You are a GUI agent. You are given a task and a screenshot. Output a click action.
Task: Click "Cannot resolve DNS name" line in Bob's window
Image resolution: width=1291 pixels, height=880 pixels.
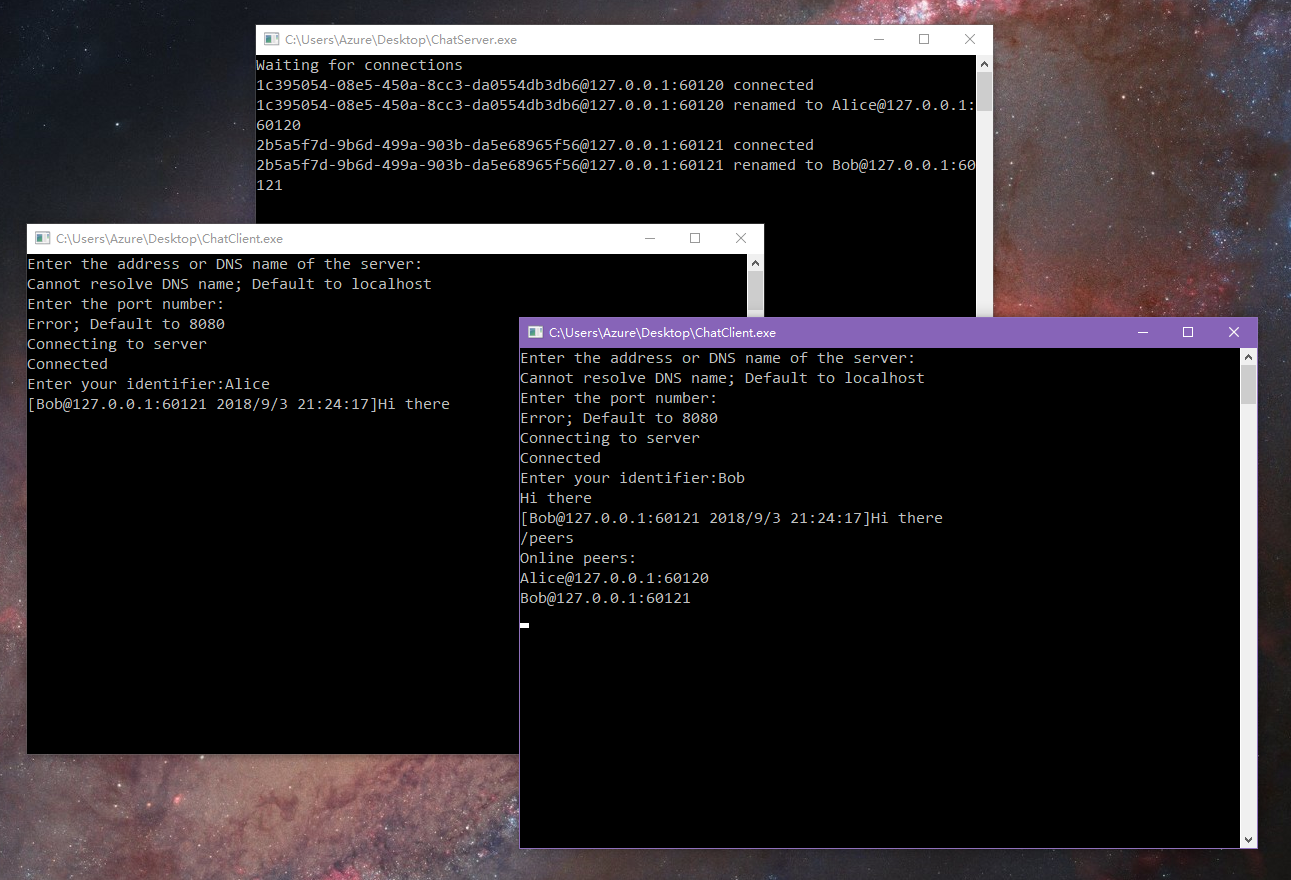tap(723, 378)
